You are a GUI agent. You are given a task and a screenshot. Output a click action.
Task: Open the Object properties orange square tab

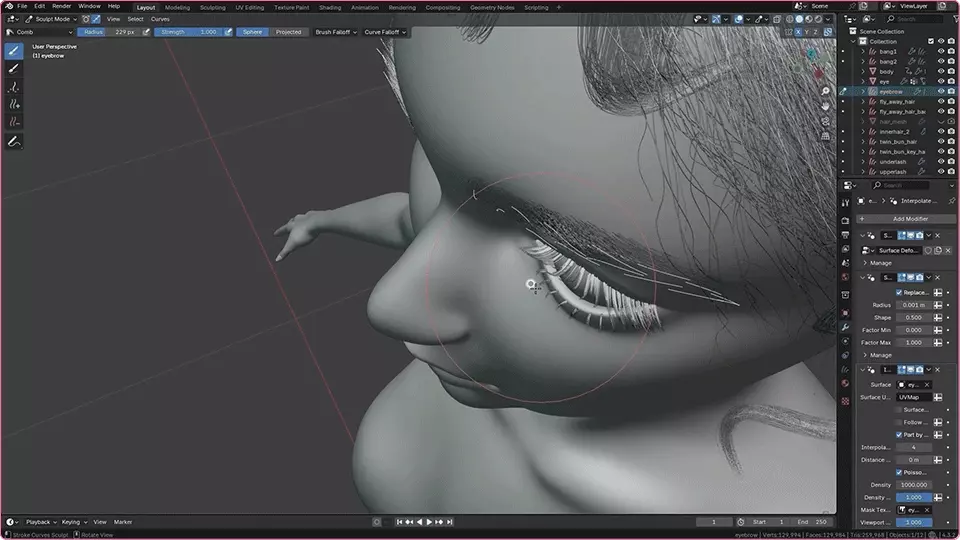click(x=846, y=312)
